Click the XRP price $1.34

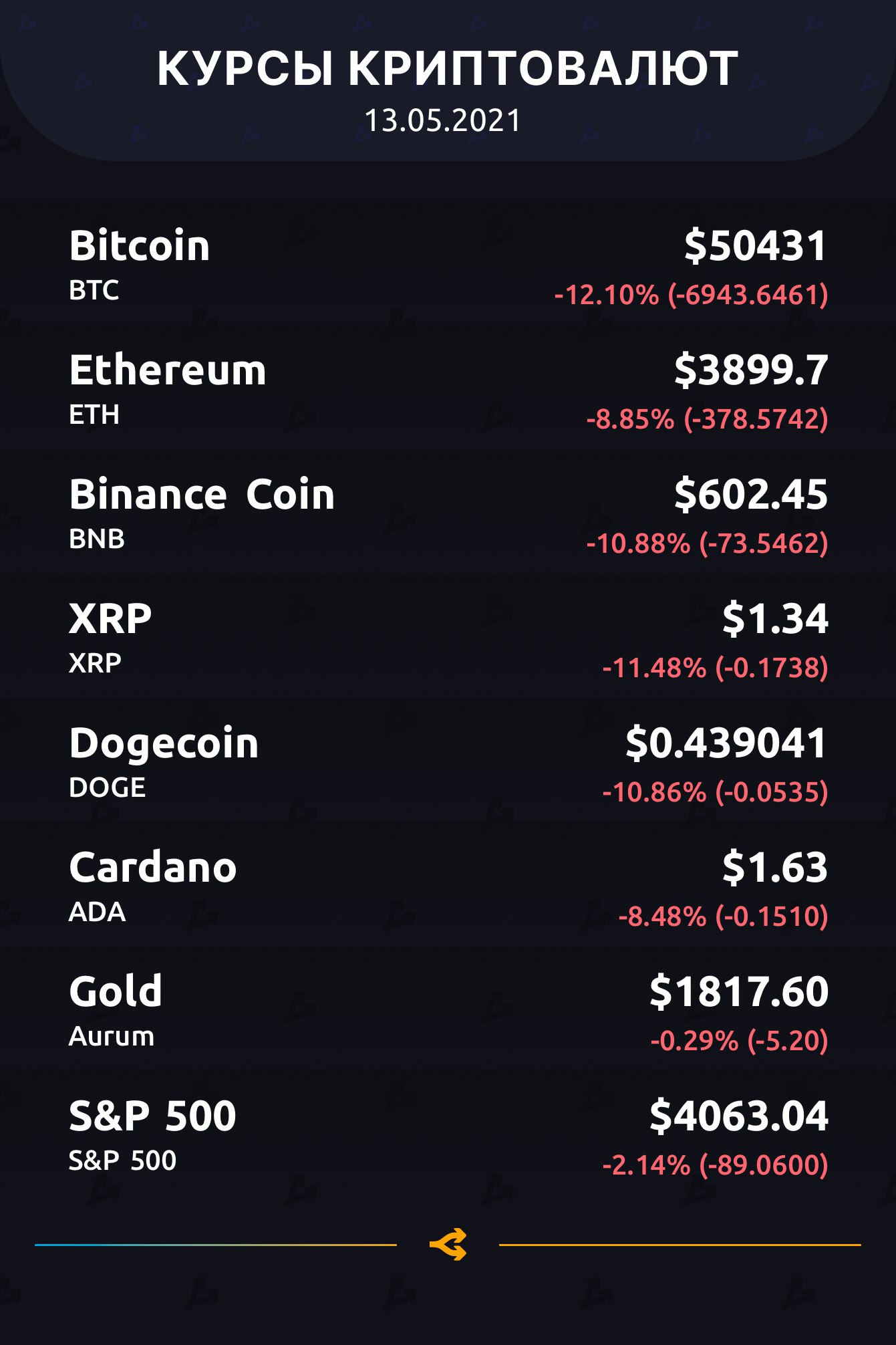click(775, 618)
